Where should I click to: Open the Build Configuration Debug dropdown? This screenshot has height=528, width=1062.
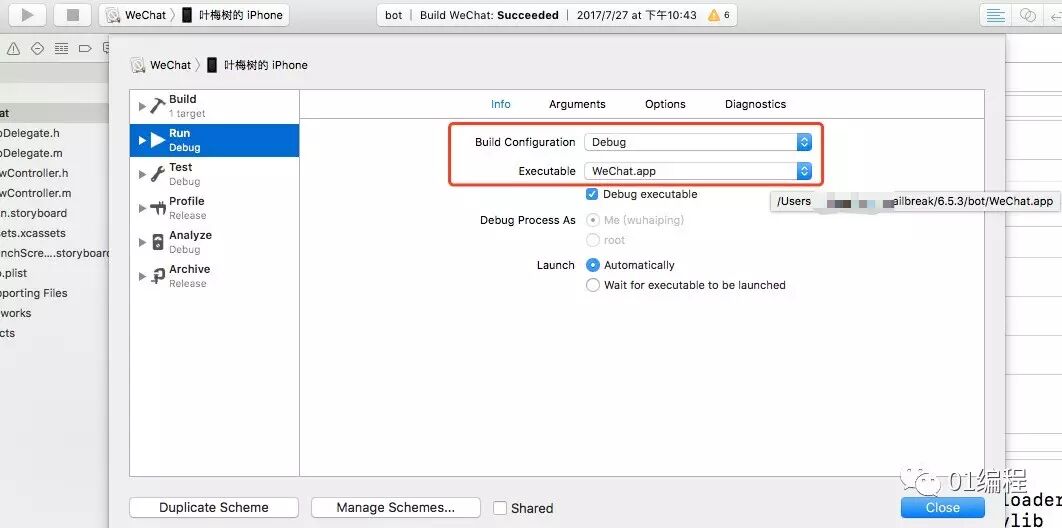(x=698, y=142)
